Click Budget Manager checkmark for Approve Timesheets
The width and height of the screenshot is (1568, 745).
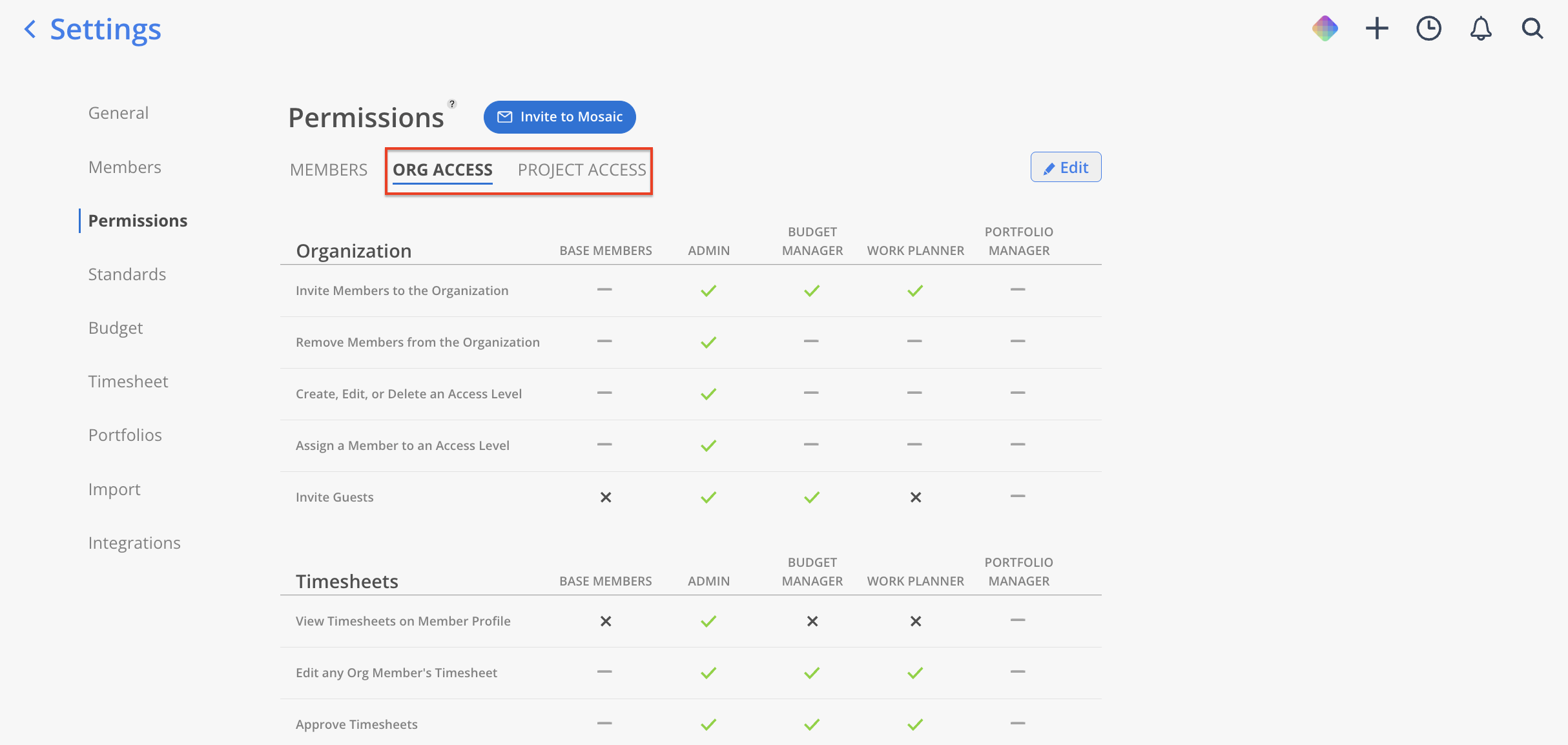[x=812, y=724]
